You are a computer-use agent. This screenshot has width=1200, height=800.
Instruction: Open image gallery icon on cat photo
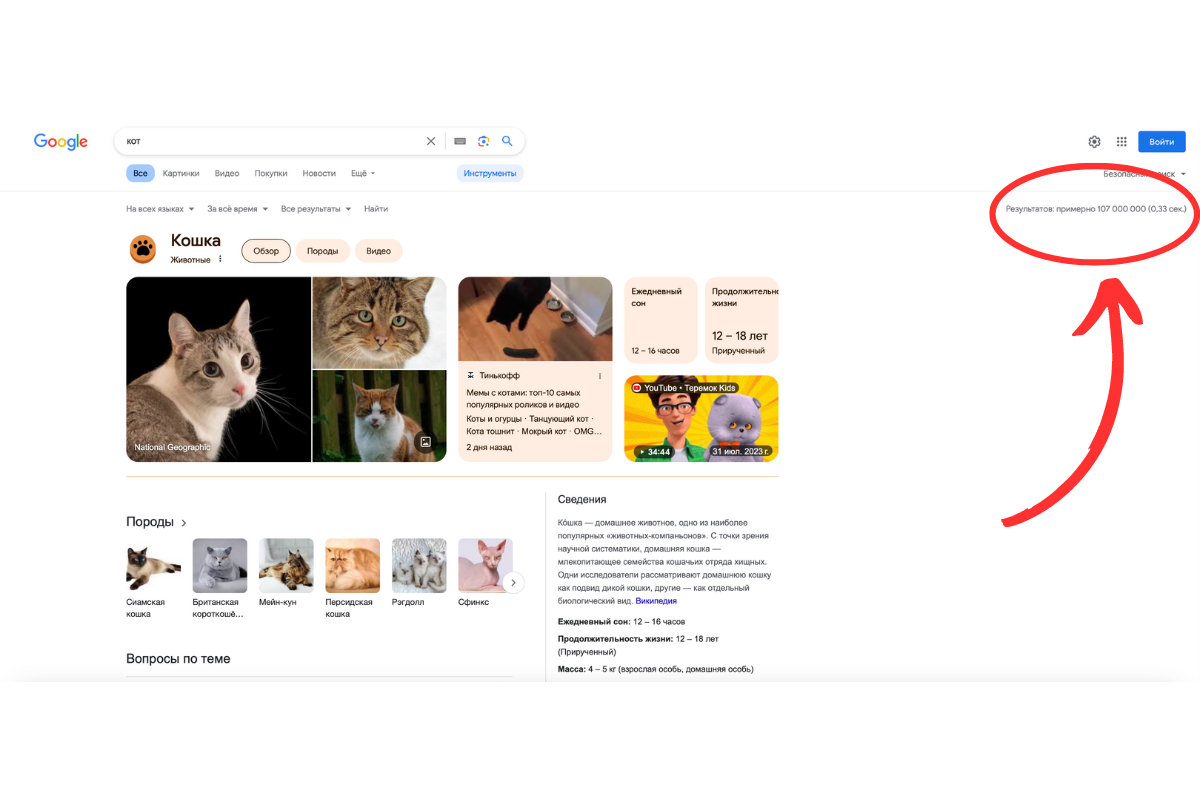tap(425, 441)
